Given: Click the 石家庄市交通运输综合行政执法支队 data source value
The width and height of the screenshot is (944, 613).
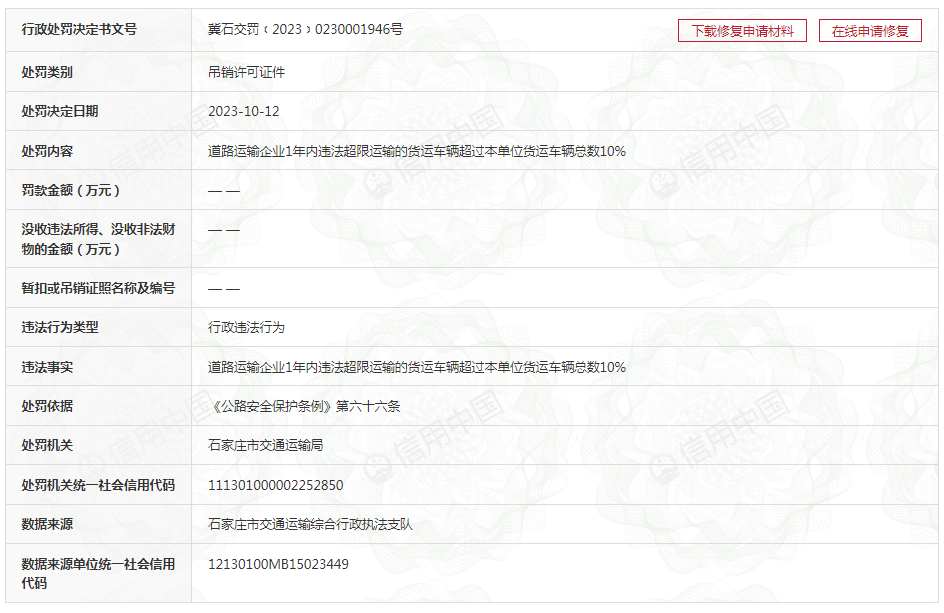Looking at the screenshot, I should tap(310, 524).
